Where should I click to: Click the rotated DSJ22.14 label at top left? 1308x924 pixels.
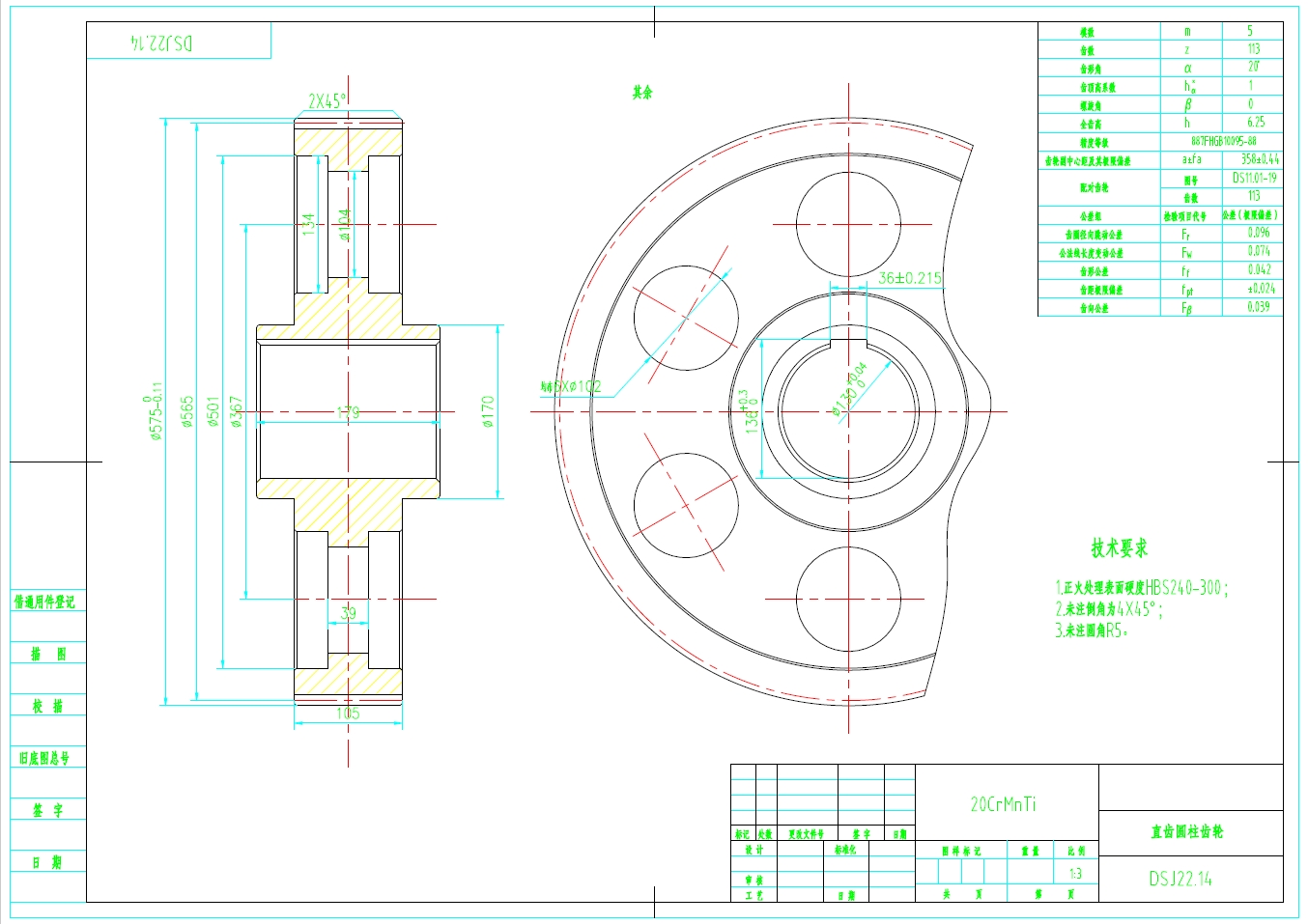(x=161, y=42)
